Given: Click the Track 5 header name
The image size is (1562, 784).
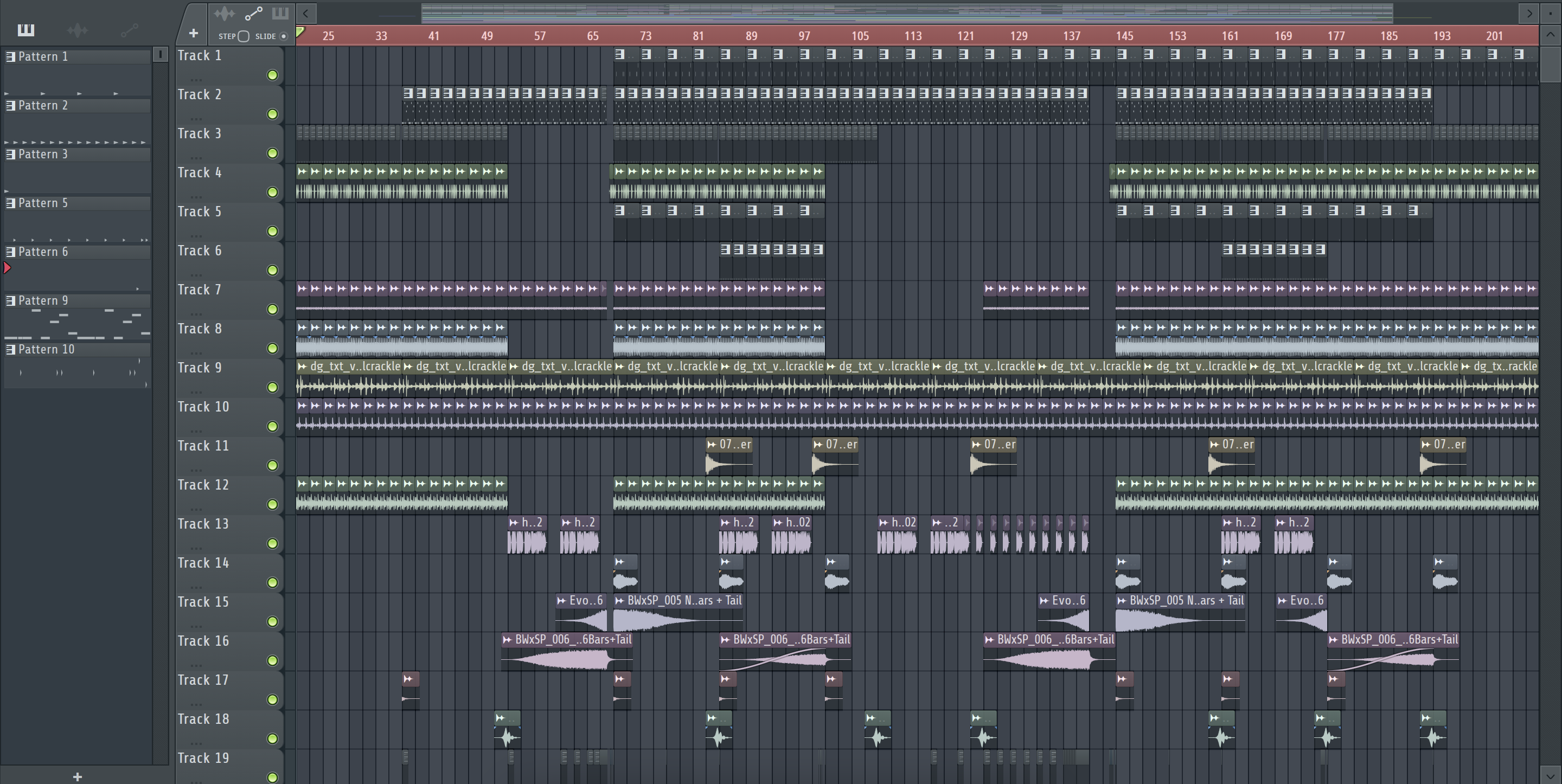Looking at the screenshot, I should [x=200, y=211].
